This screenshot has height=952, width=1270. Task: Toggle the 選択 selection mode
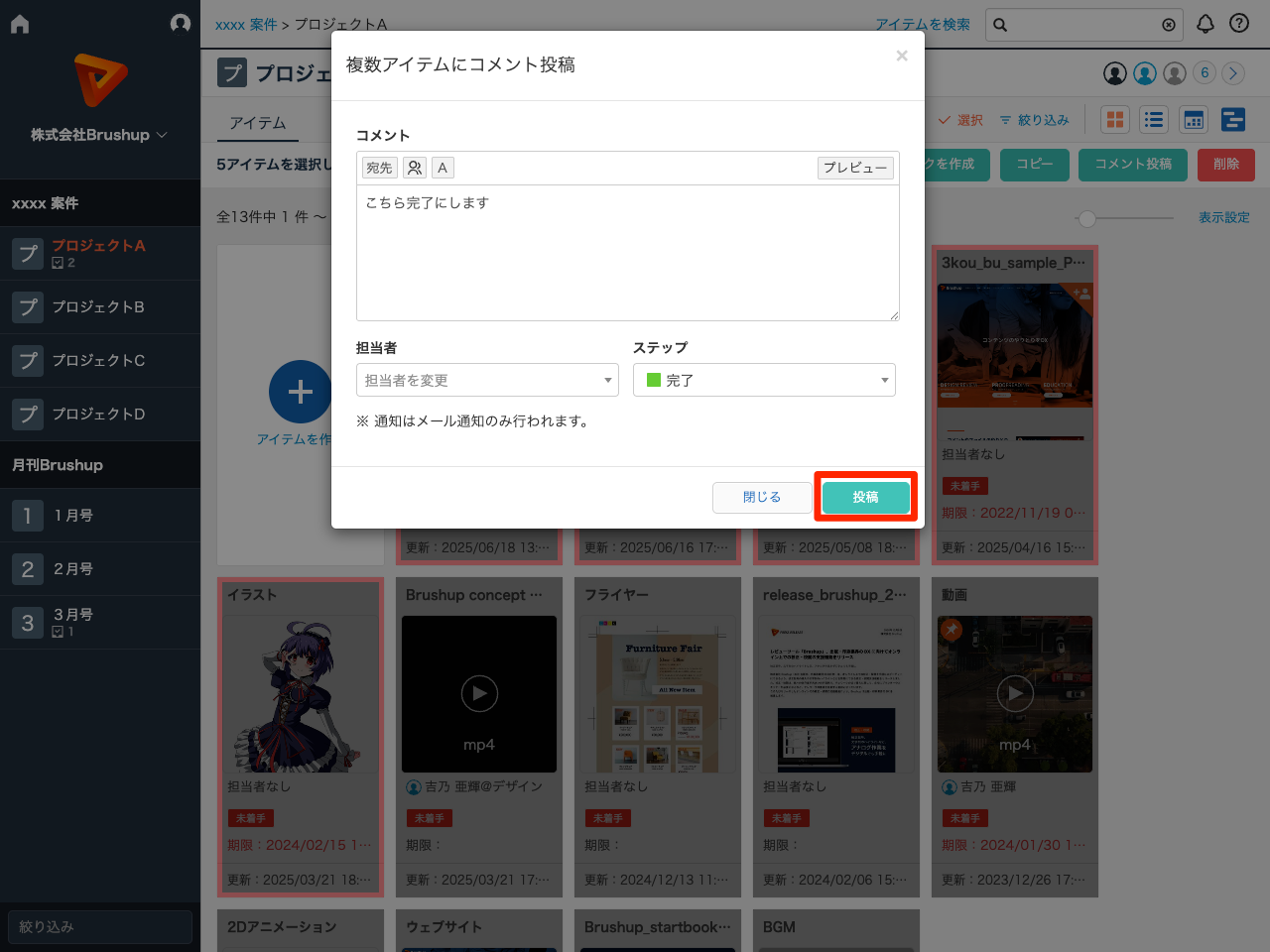coord(960,120)
